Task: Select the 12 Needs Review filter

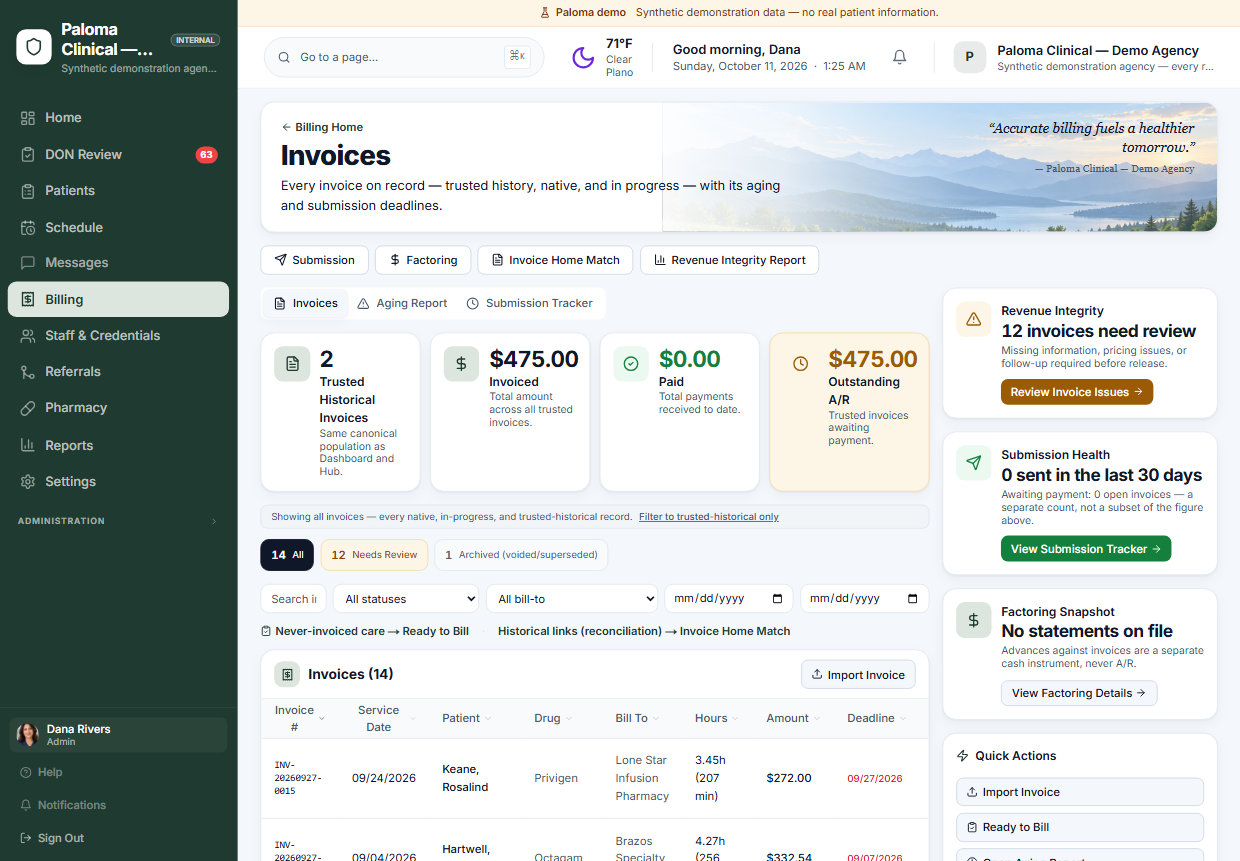Action: point(374,555)
